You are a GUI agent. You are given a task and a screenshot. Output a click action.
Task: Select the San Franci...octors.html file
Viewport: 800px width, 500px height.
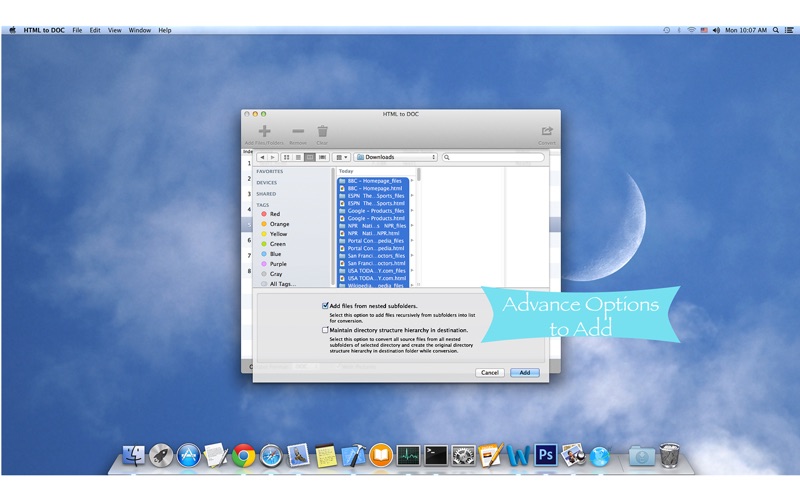tap(373, 263)
